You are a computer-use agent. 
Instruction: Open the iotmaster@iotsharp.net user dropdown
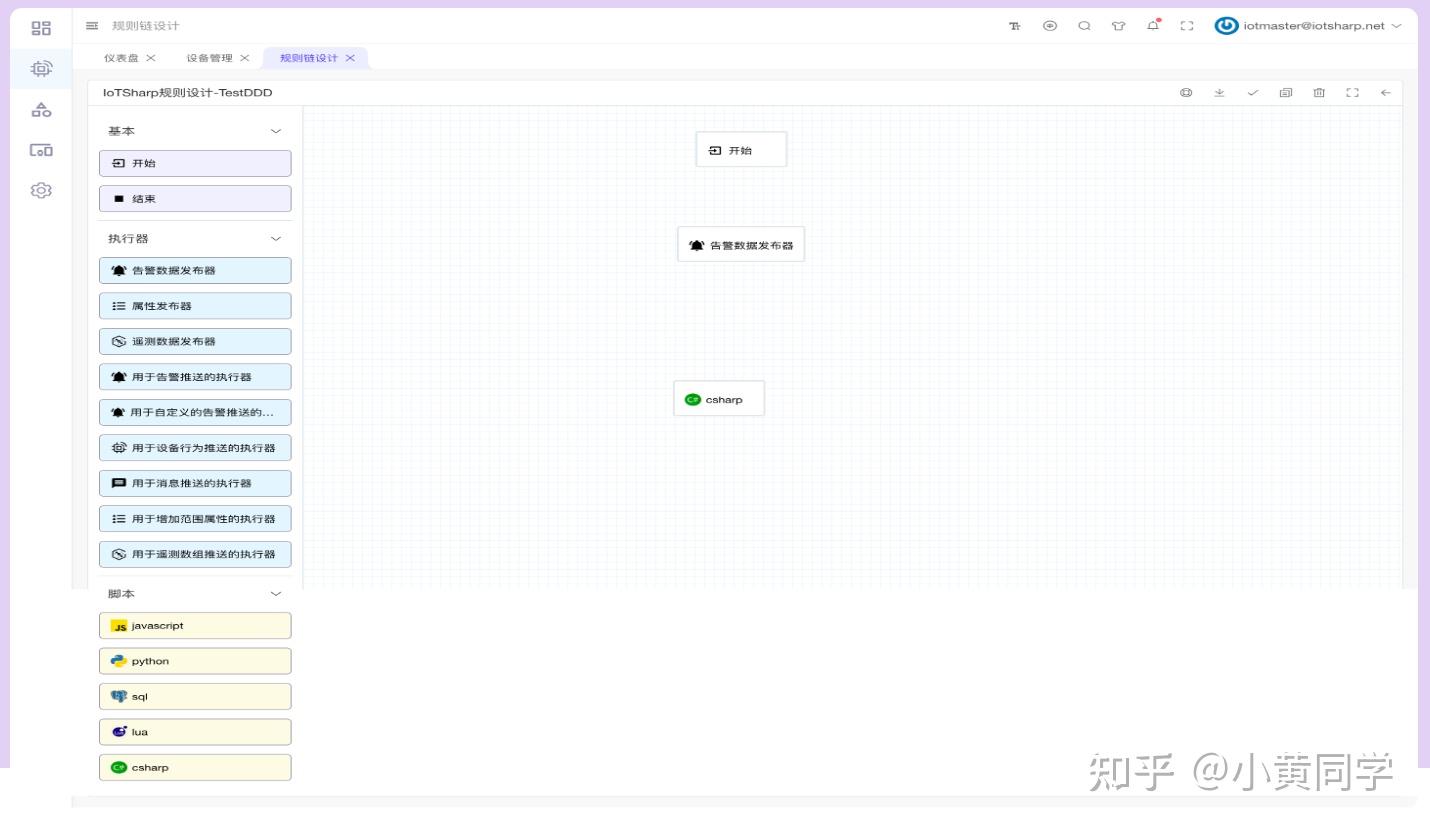[1309, 26]
